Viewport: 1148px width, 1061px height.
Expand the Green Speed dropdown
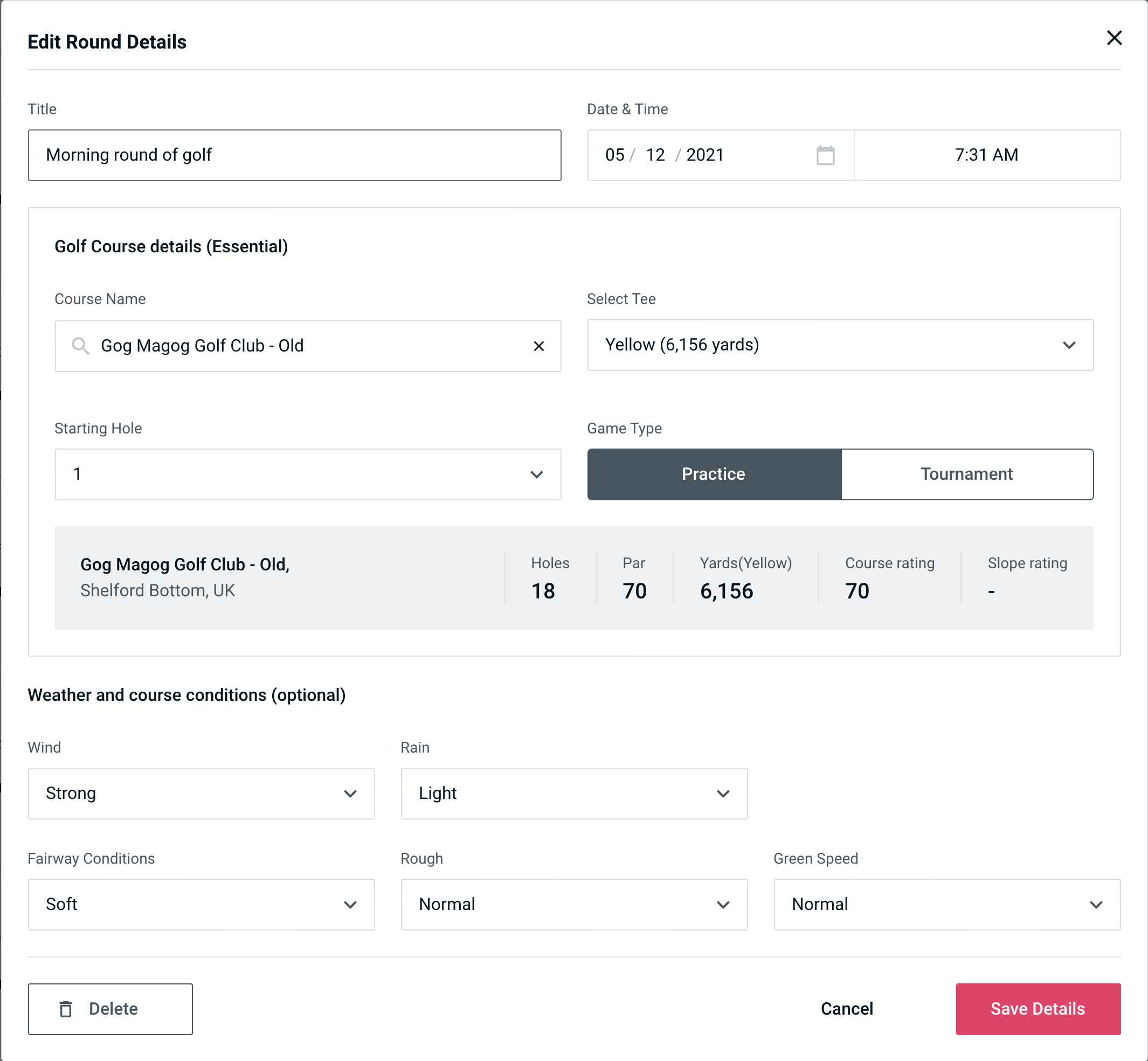coord(947,904)
